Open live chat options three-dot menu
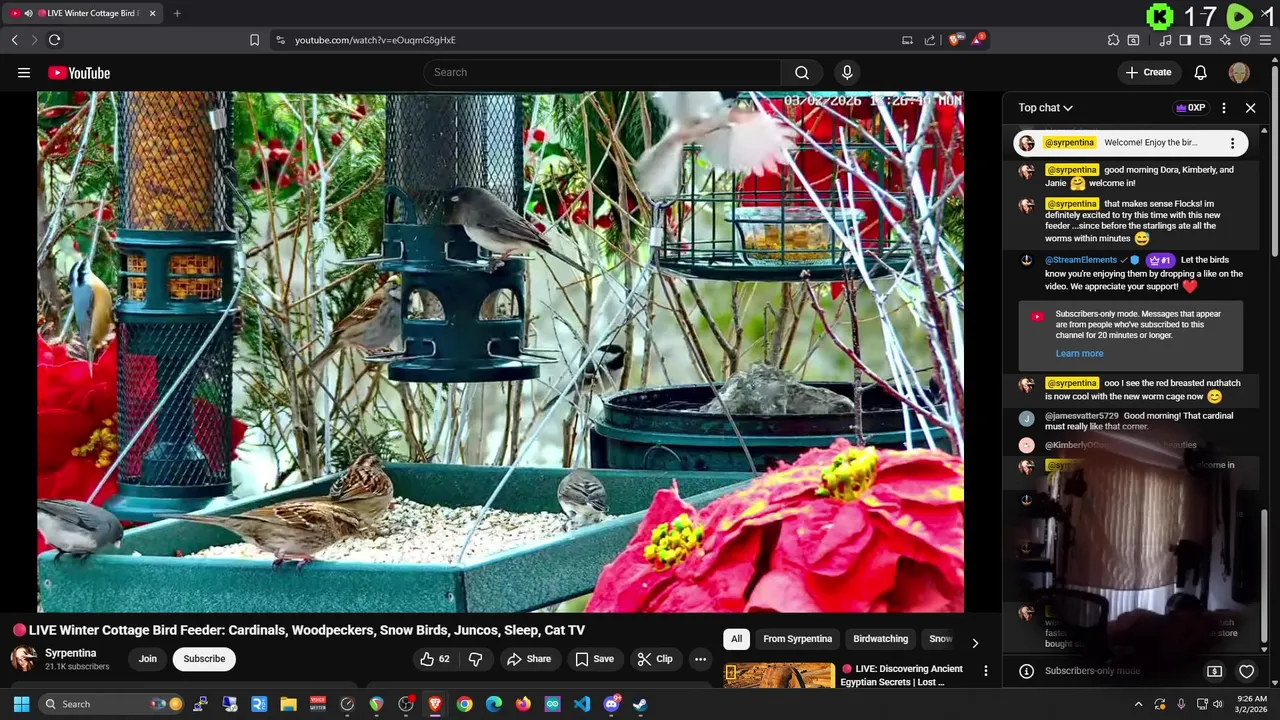Screen dimensions: 1280x720 1224,108
